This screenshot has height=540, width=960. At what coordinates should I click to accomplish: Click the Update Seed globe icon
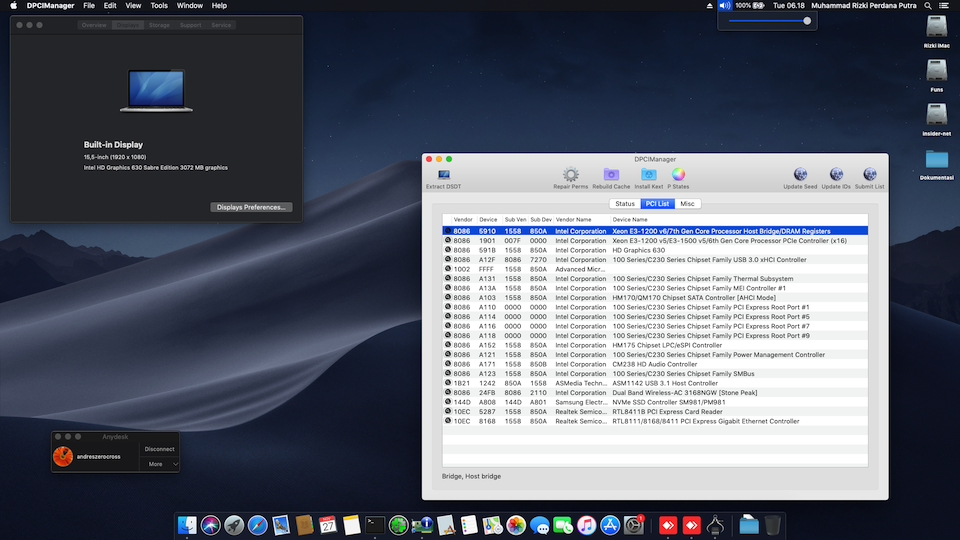[x=800, y=175]
